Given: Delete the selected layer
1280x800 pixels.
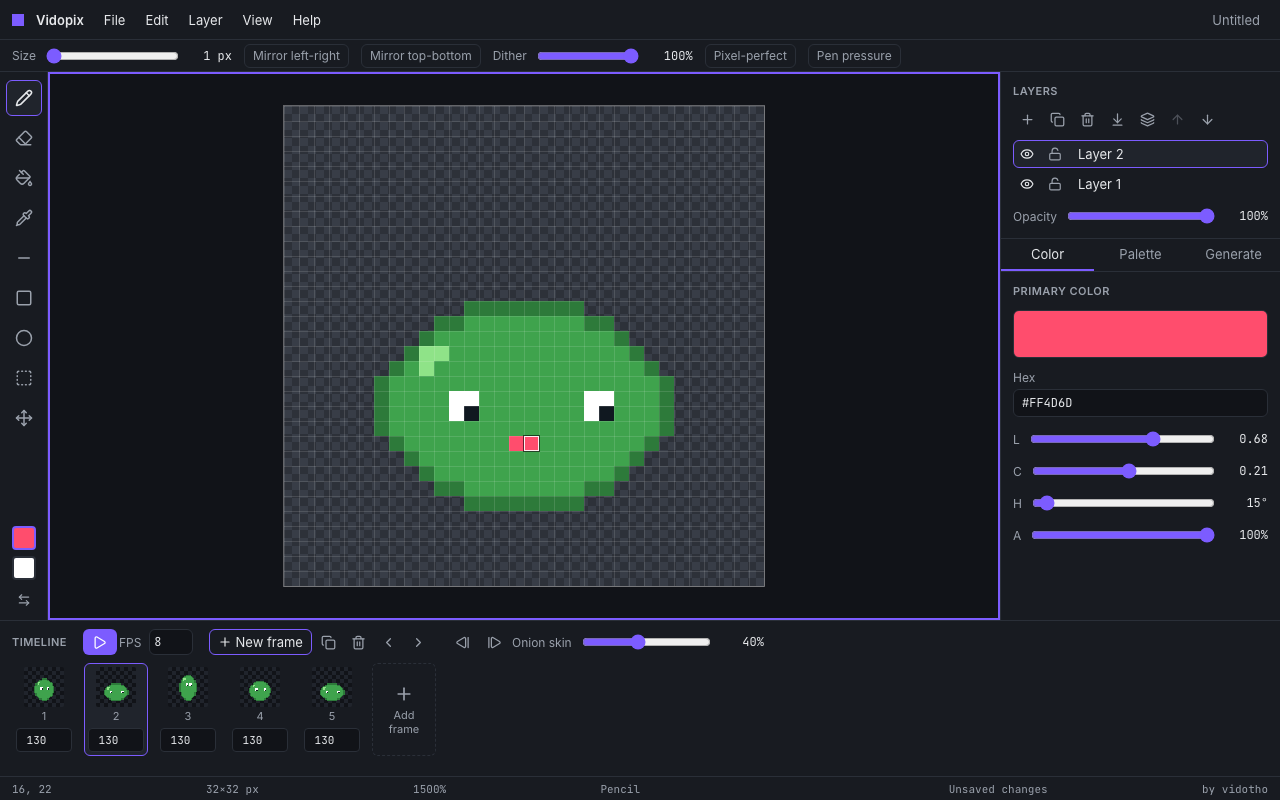Looking at the screenshot, I should tap(1087, 120).
